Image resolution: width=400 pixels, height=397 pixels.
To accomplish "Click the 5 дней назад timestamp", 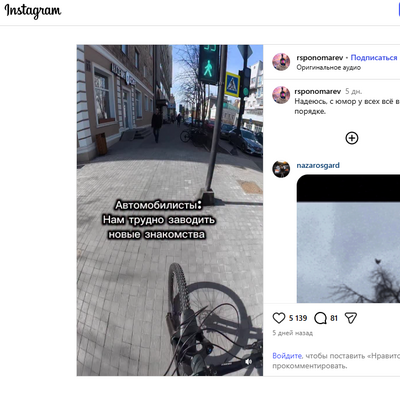I will 293,333.
